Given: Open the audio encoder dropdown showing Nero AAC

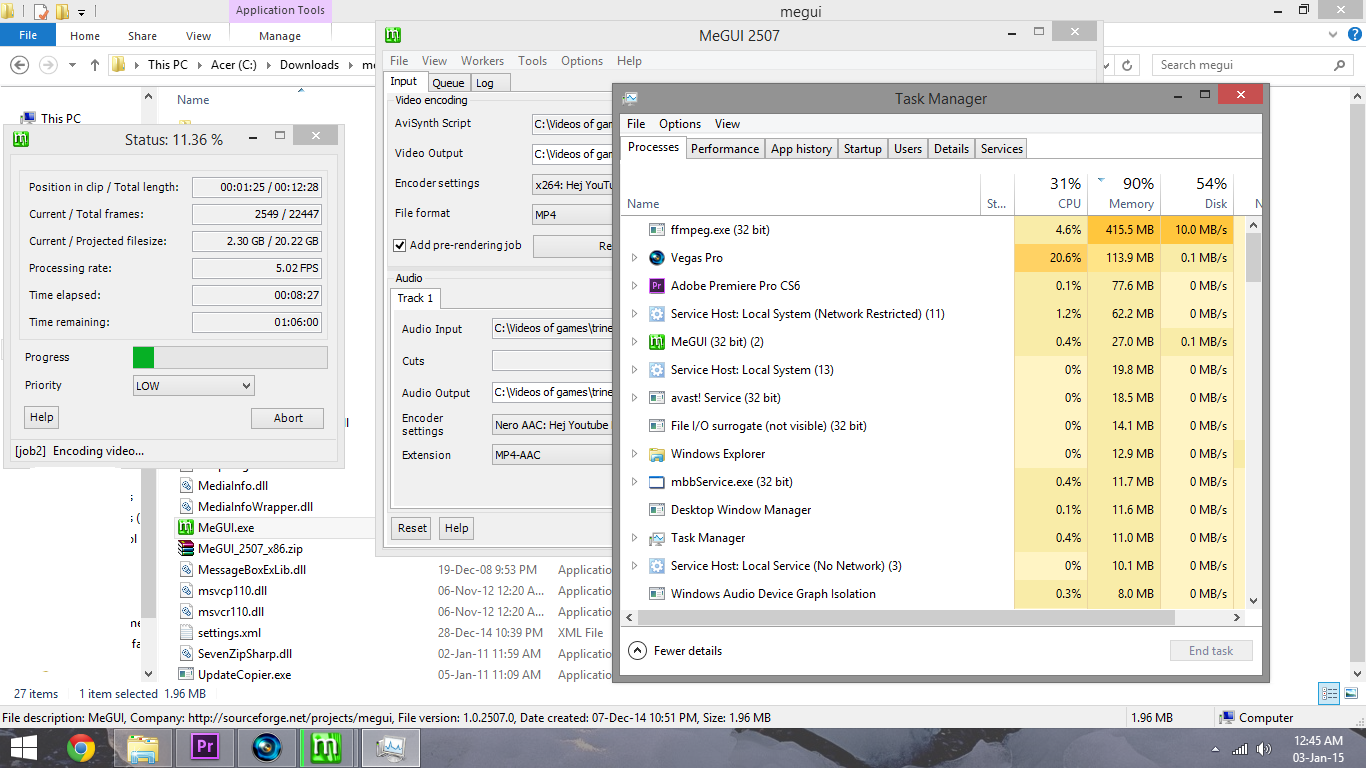Looking at the screenshot, I should [x=553, y=425].
